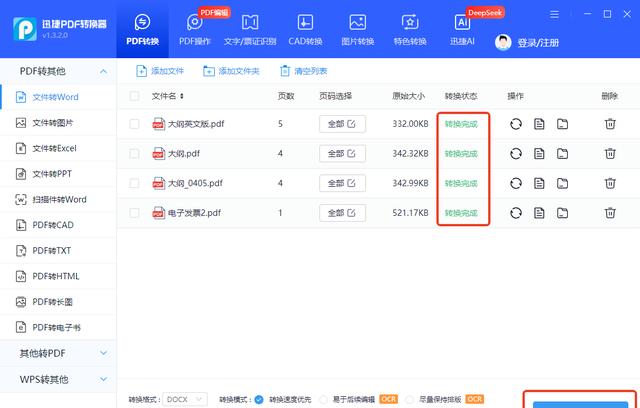Image resolution: width=640 pixels, height=408 pixels.
Task: Select 文件转Excel in sidebar
Action: 58,148
